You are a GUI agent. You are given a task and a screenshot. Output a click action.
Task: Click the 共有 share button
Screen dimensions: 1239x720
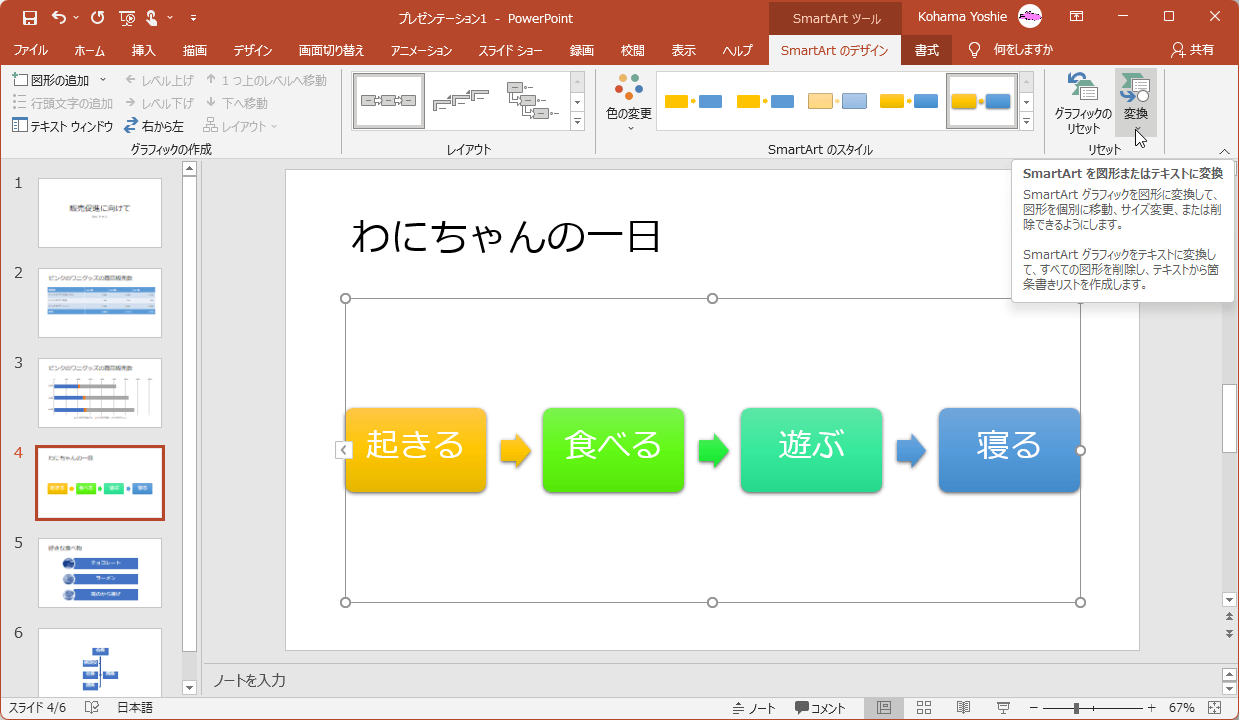tap(1193, 50)
